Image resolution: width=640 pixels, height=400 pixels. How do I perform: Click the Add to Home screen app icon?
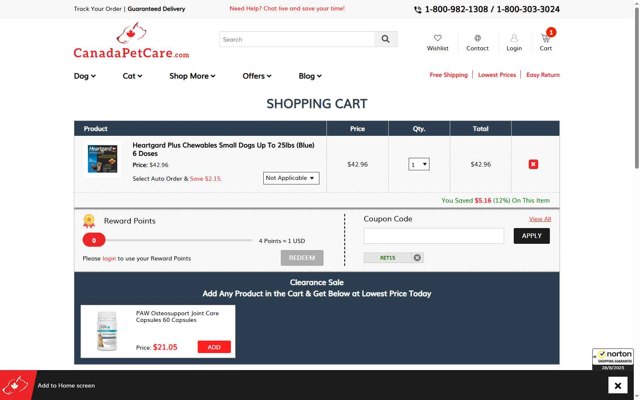(x=18, y=385)
